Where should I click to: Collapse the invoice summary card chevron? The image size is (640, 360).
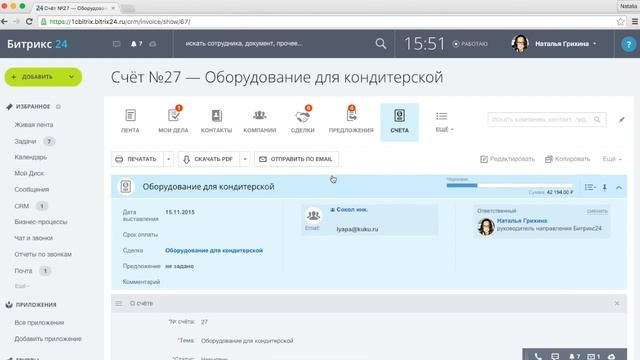coord(619,187)
